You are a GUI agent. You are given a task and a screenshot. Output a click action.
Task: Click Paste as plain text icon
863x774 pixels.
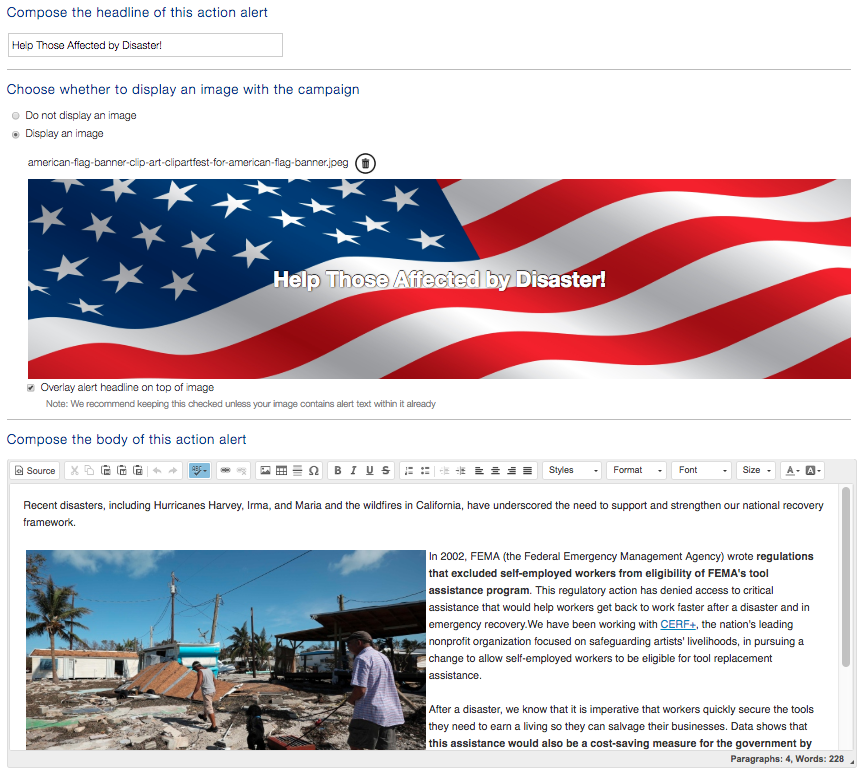pyautogui.click(x=122, y=471)
